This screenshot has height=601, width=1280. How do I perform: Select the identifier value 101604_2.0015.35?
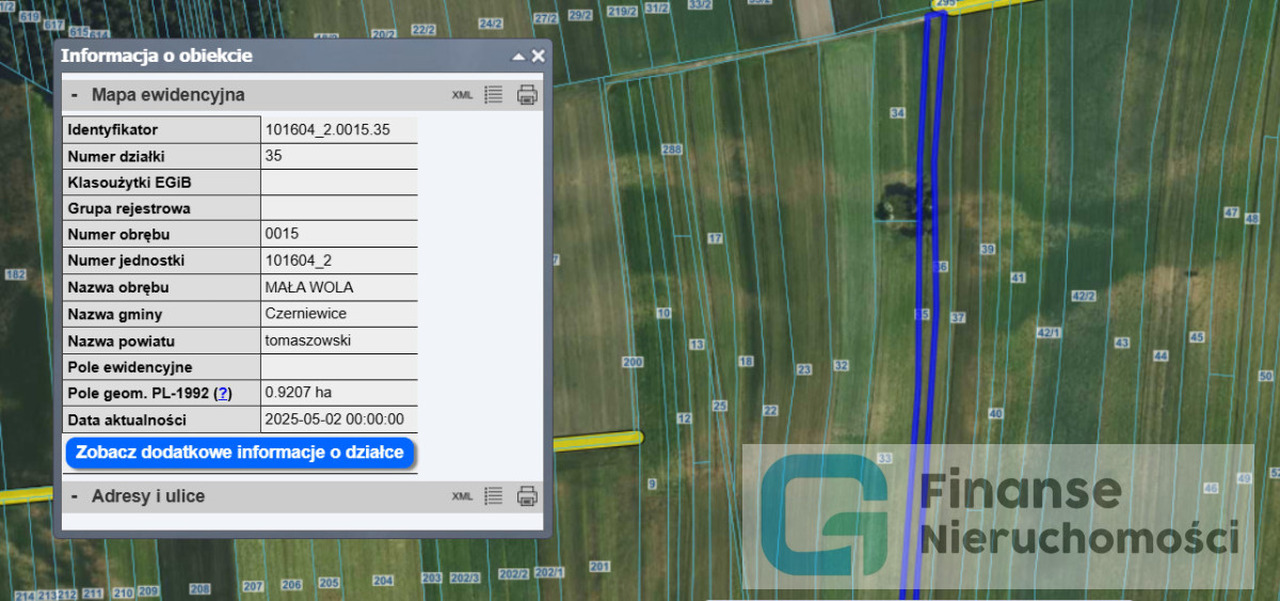327,130
